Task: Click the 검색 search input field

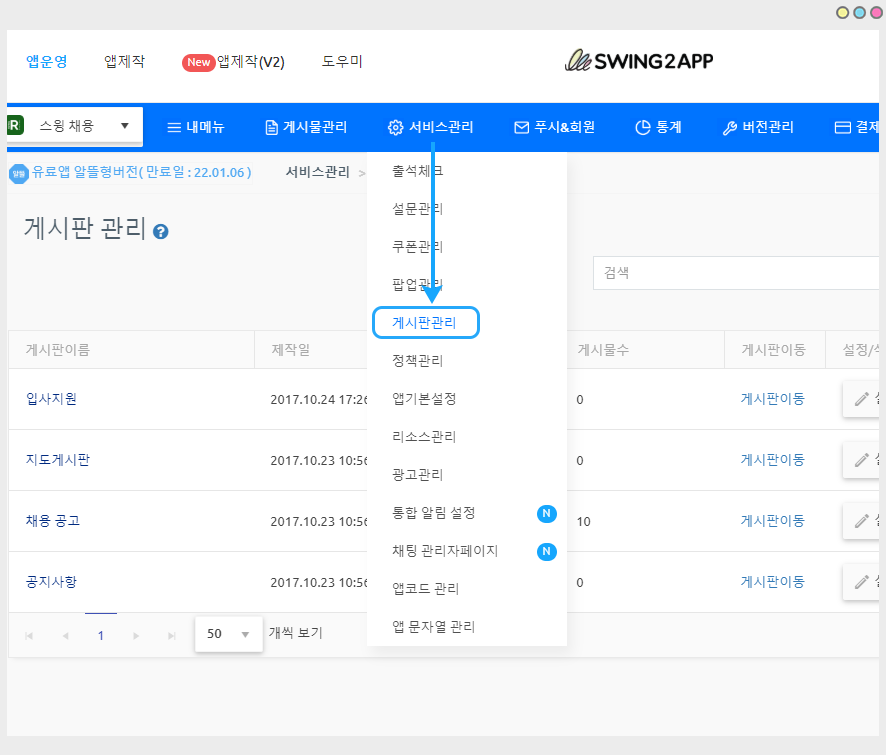Action: pos(735,273)
